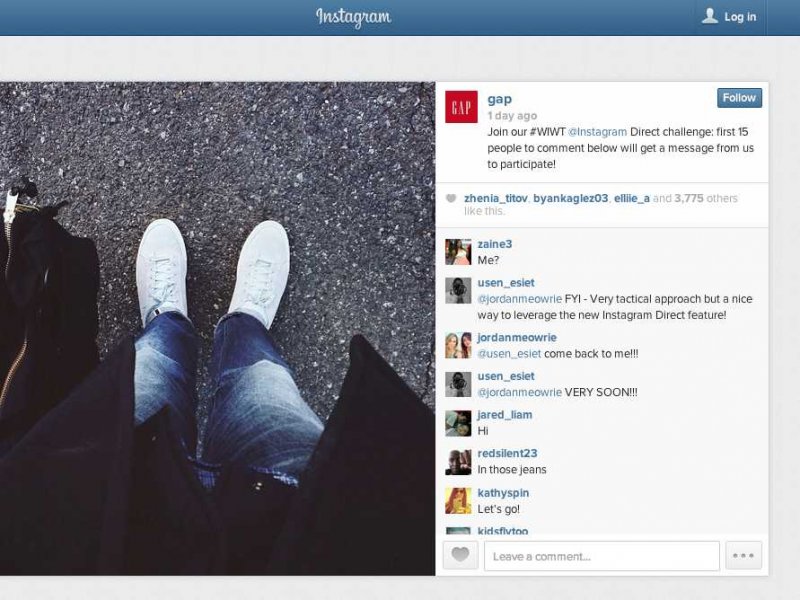Open zaine3 commenter username
Image resolution: width=800 pixels, height=600 pixels.
tap(494, 244)
